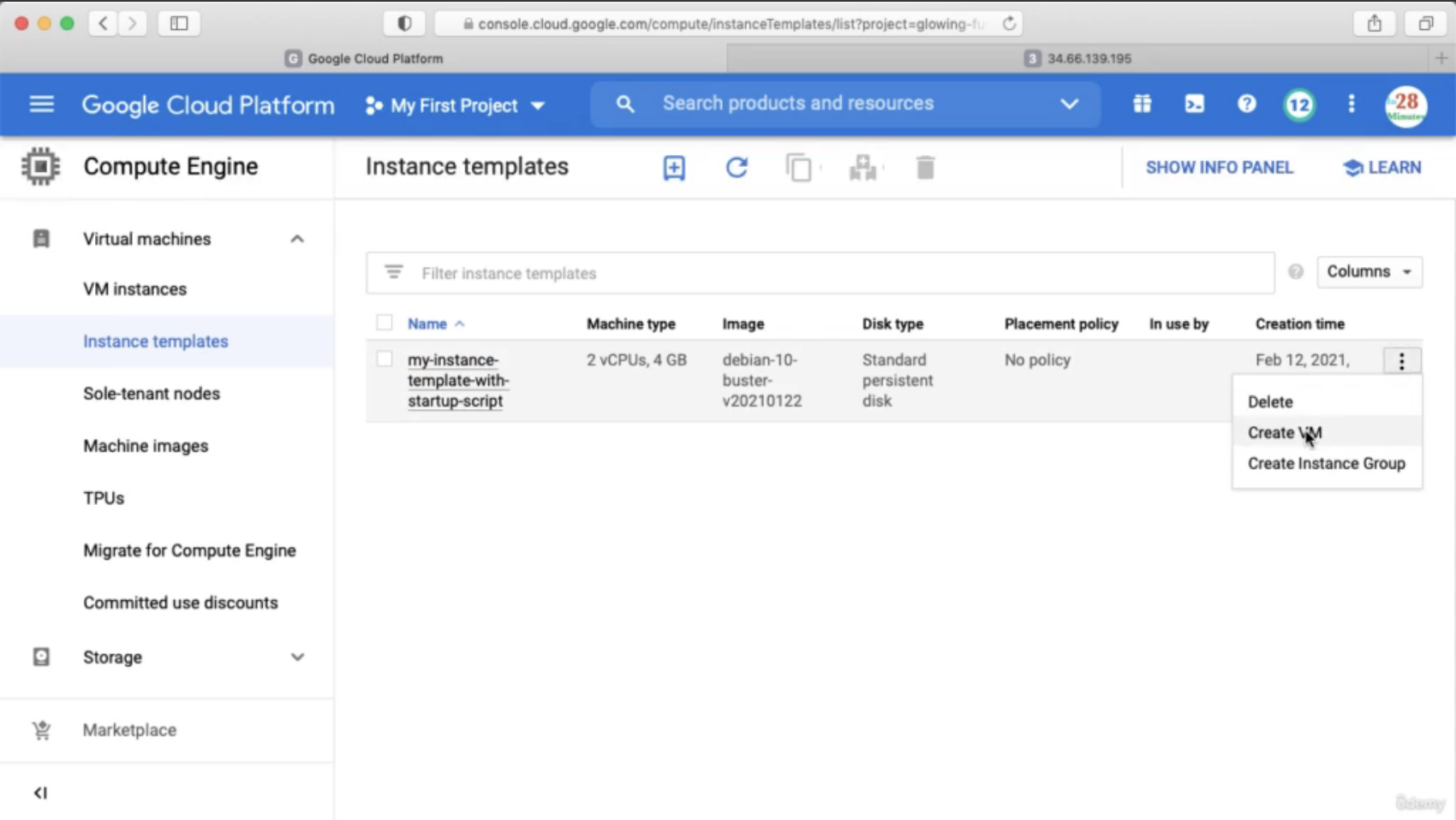Switch to the Google Cloud Platform tab
The width and height of the screenshot is (1456, 820).
click(x=364, y=58)
